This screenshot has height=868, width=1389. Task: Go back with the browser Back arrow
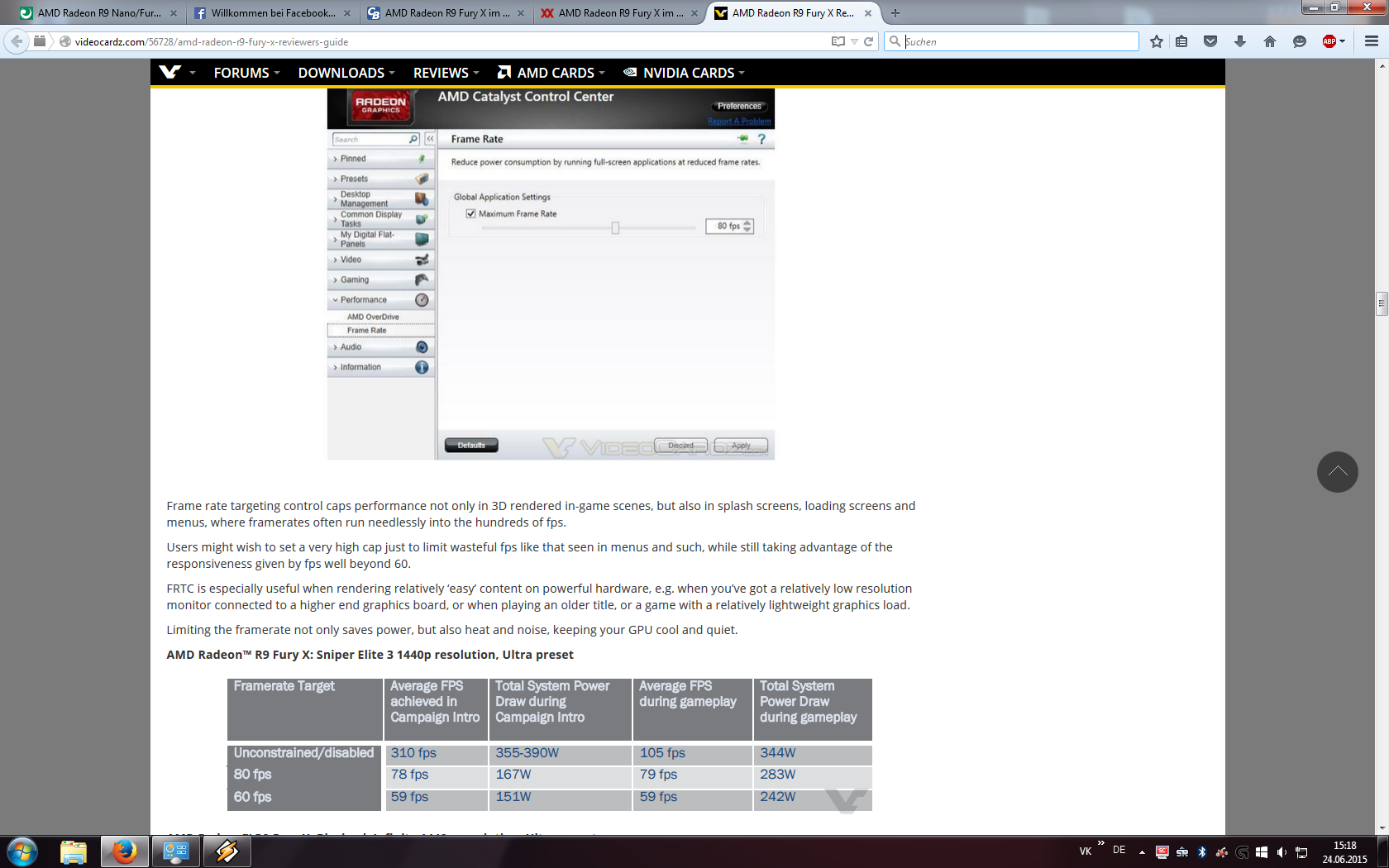click(x=17, y=41)
